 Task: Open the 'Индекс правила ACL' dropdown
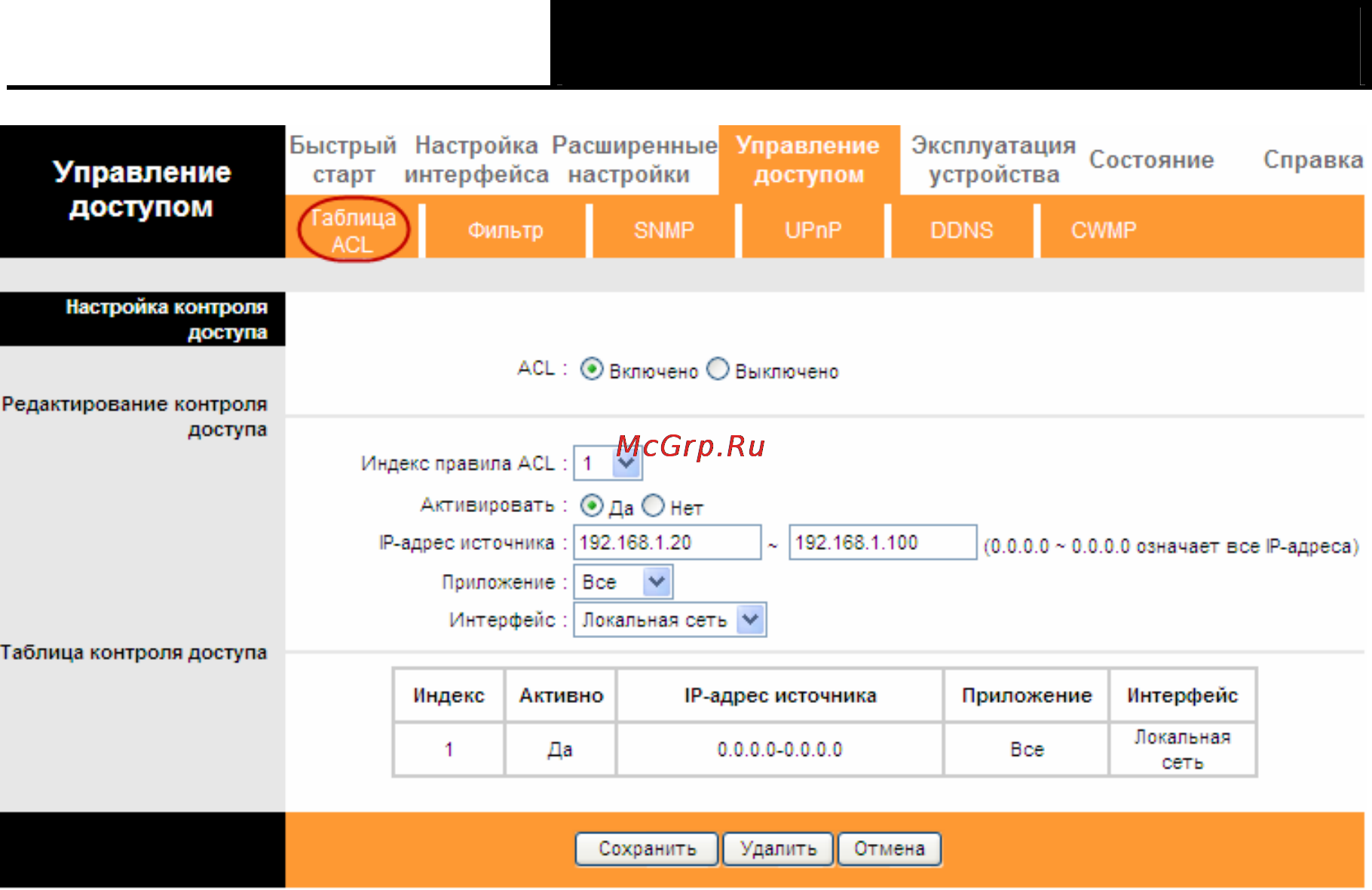point(608,463)
